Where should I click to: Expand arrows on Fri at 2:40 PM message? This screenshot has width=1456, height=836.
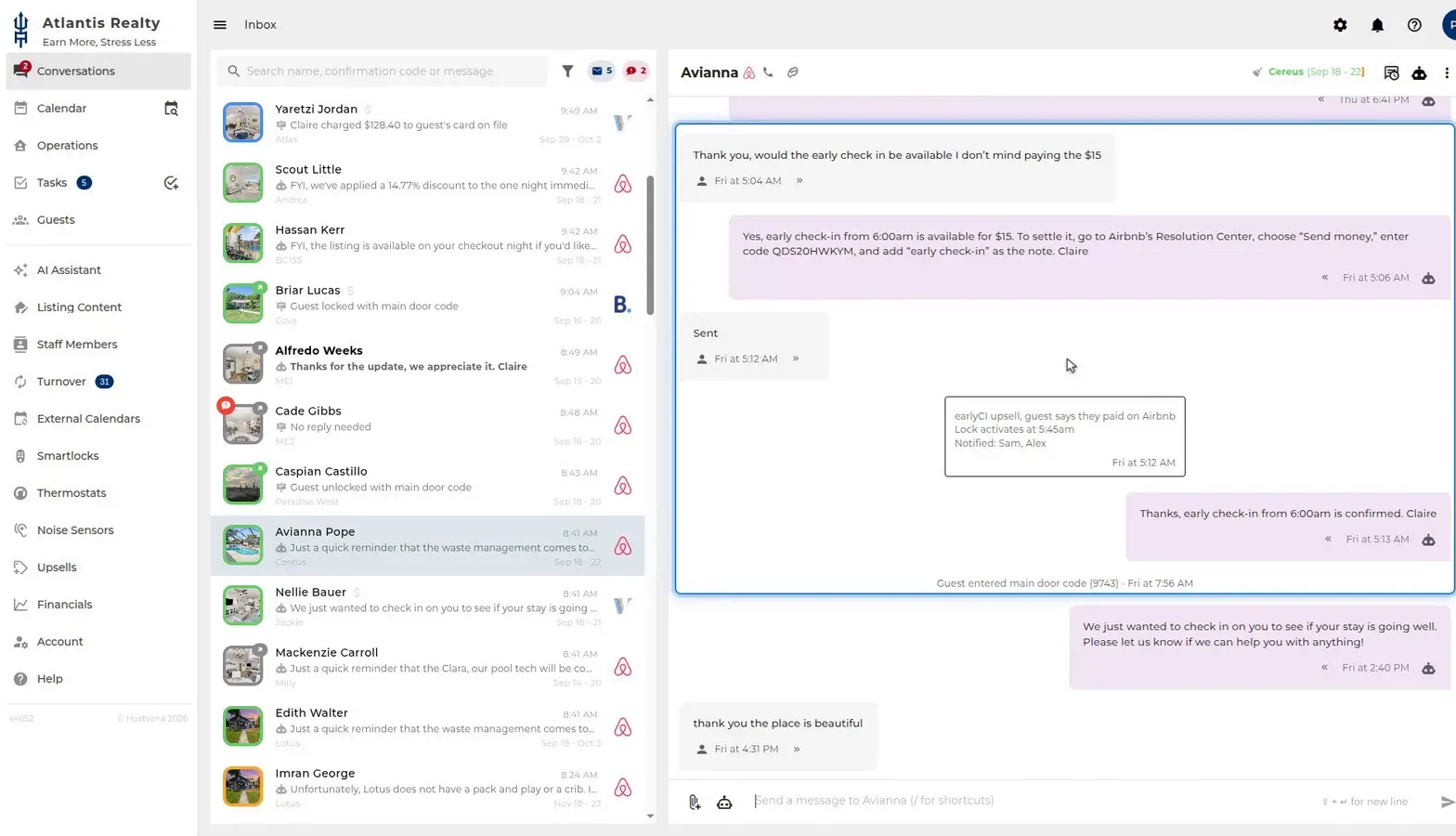[1324, 668]
